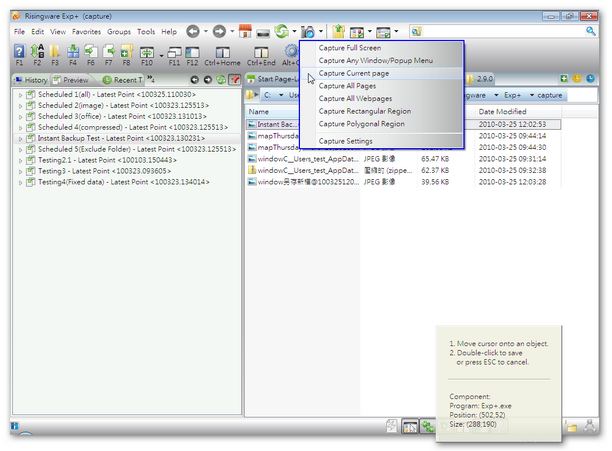Click the Forward navigation arrow button
The image size is (612, 451).
218,32
